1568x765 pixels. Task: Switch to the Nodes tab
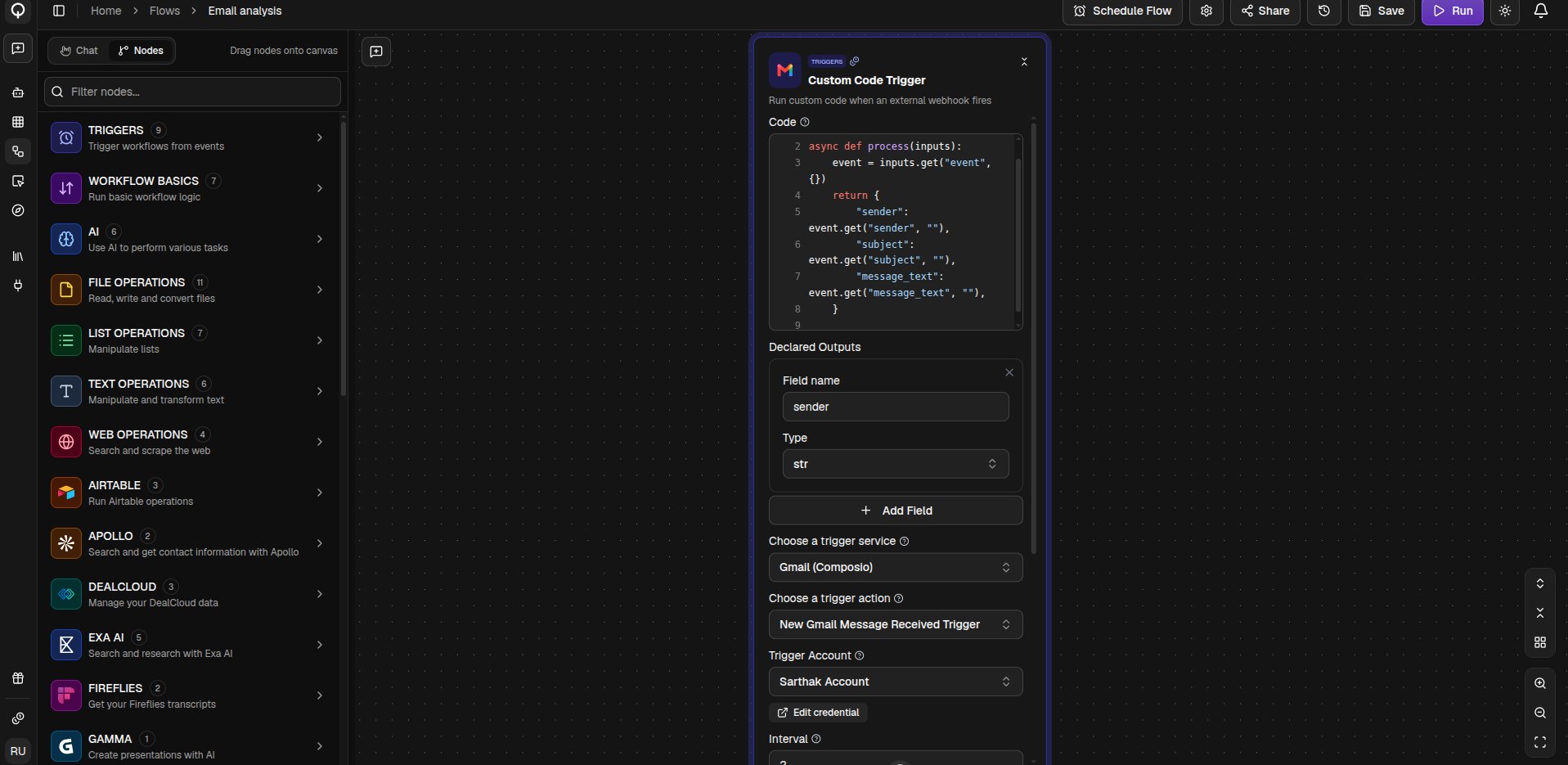click(141, 51)
